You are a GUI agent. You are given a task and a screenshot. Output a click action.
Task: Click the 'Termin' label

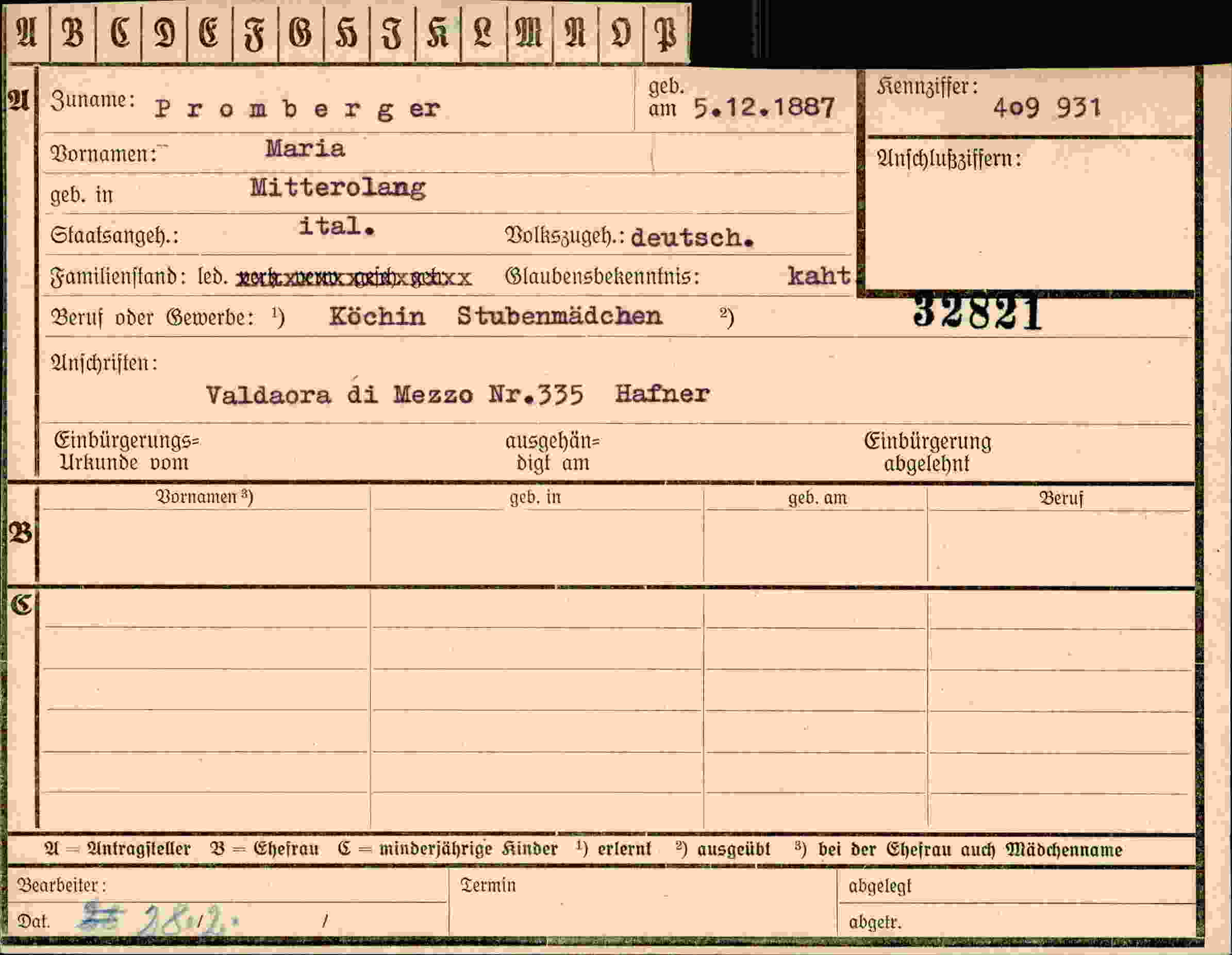pos(488,885)
